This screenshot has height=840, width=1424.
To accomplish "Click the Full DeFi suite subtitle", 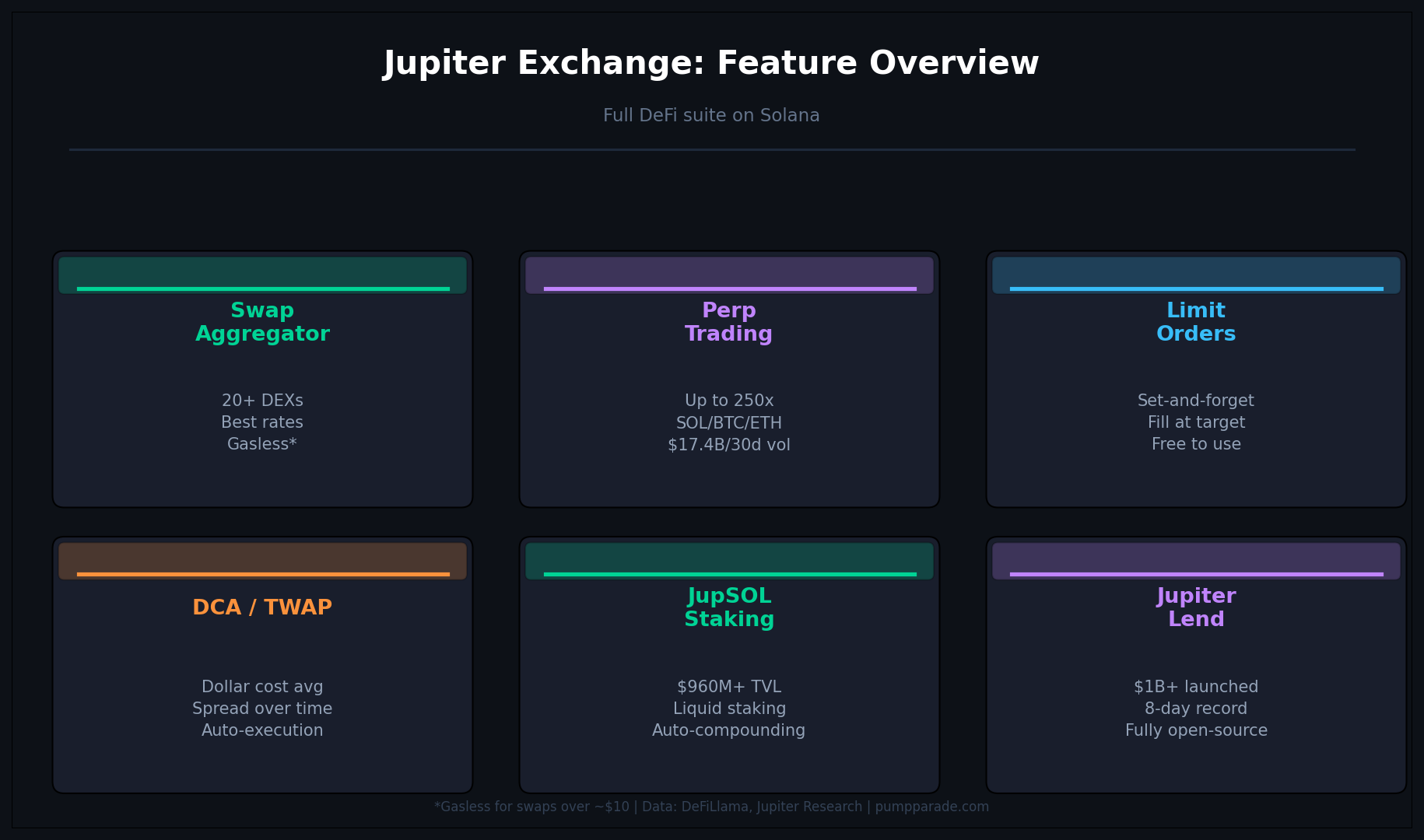I will coord(711,114).
